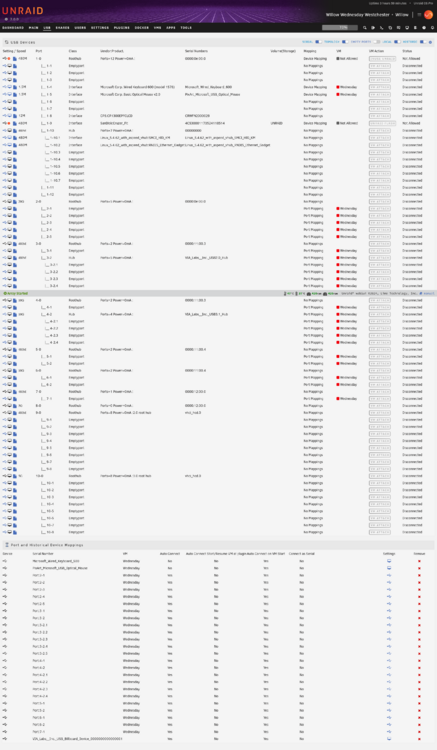Remove the Port:5-1 mapping
The image size is (437, 750).
point(419,703)
